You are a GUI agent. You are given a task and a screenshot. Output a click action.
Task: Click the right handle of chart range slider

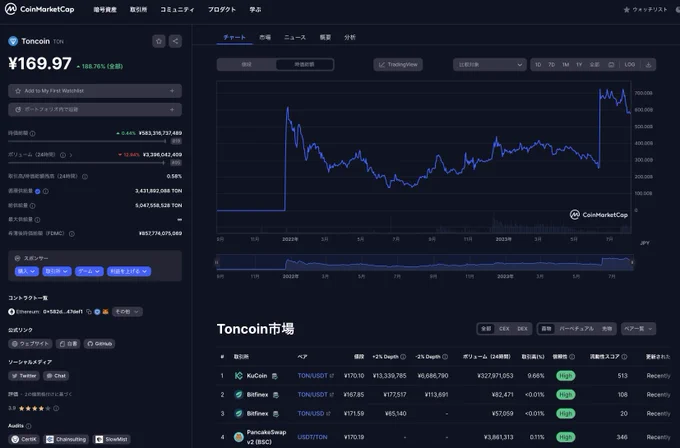click(632, 262)
